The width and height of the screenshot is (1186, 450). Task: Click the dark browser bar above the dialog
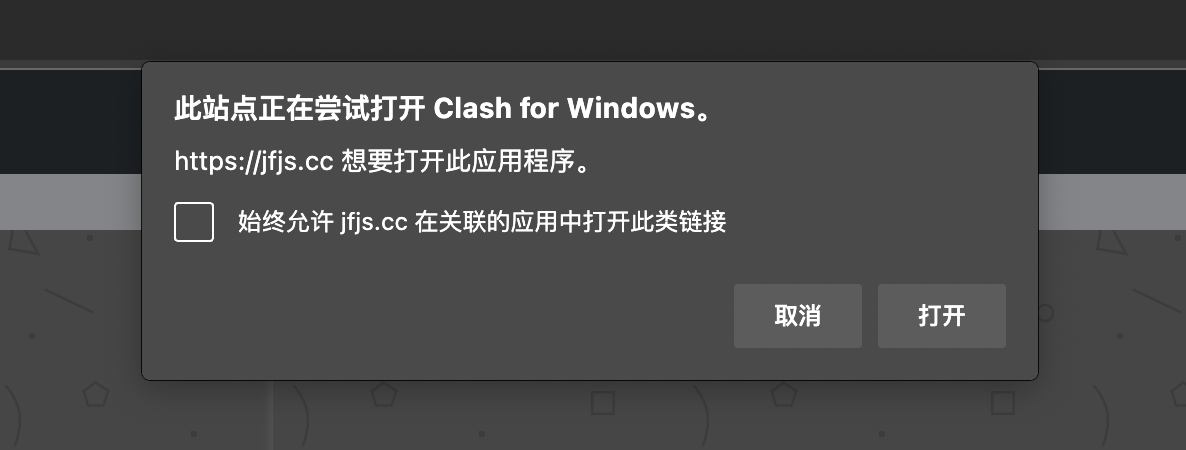(x=593, y=30)
